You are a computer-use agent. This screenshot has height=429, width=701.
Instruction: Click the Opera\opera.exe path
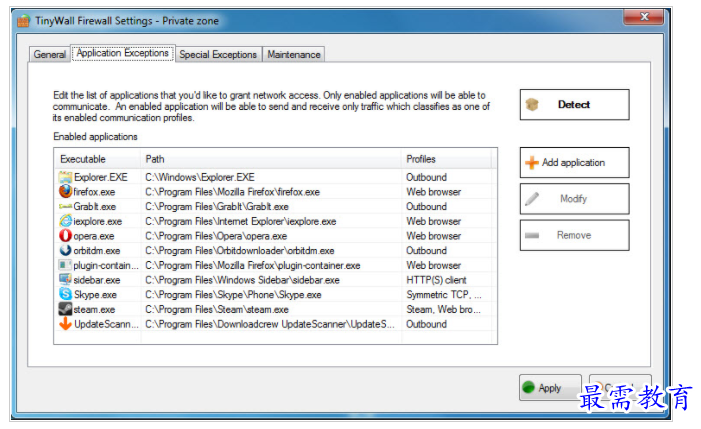click(216, 236)
